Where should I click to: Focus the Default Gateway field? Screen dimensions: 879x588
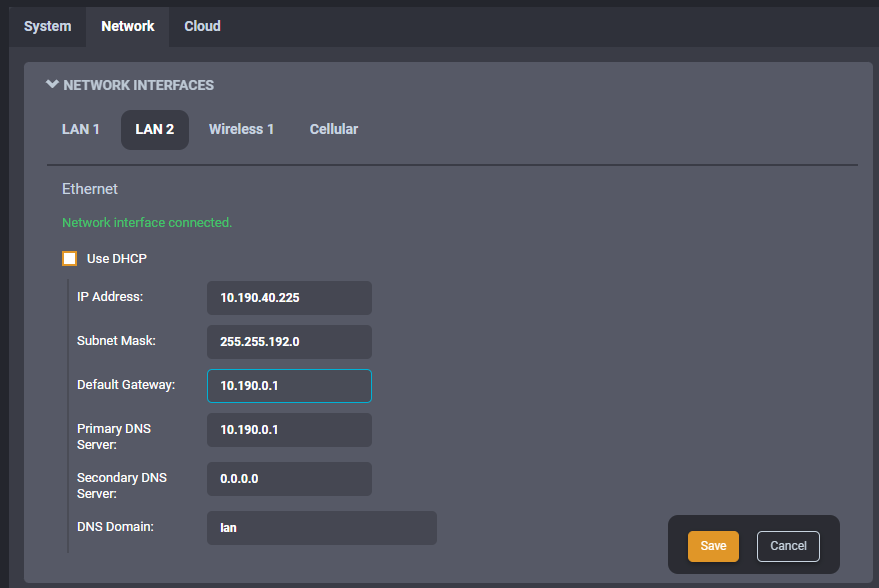pos(289,386)
